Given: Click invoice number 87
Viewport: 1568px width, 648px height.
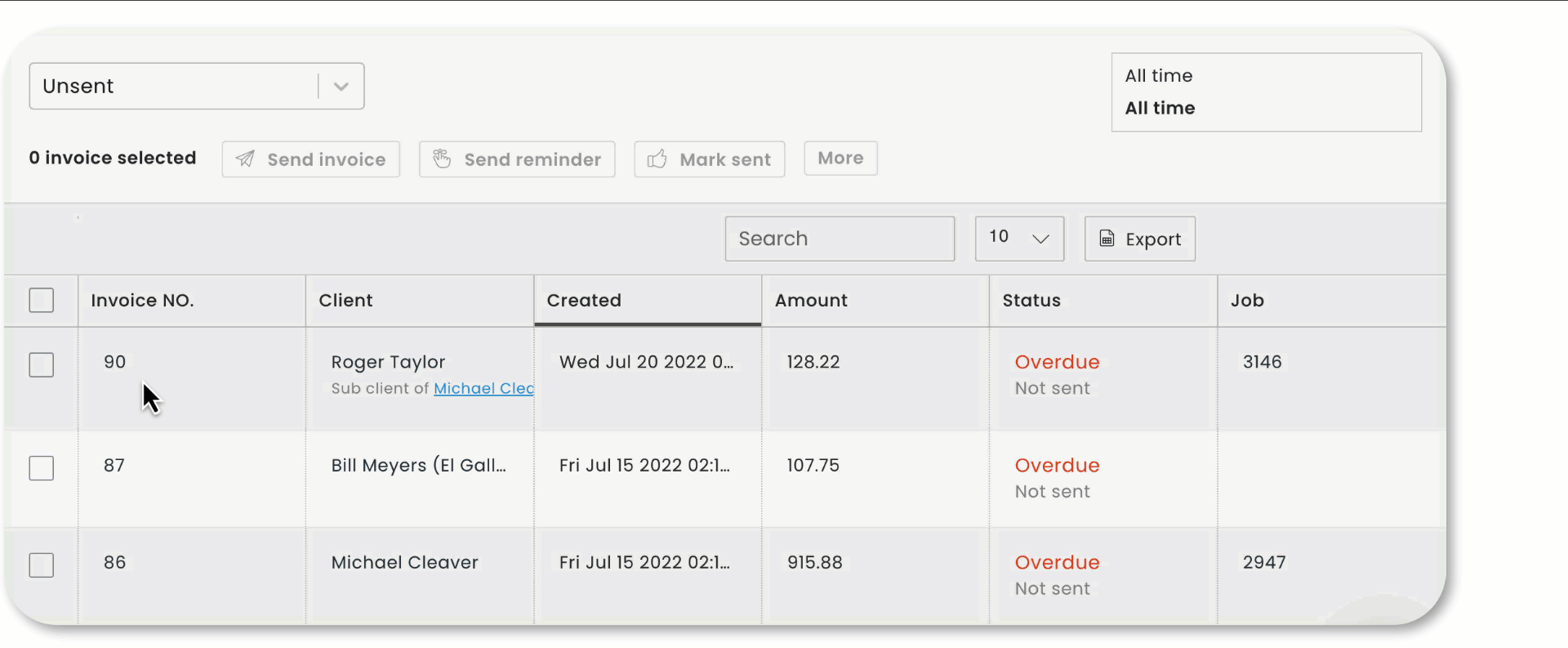Looking at the screenshot, I should [x=114, y=465].
